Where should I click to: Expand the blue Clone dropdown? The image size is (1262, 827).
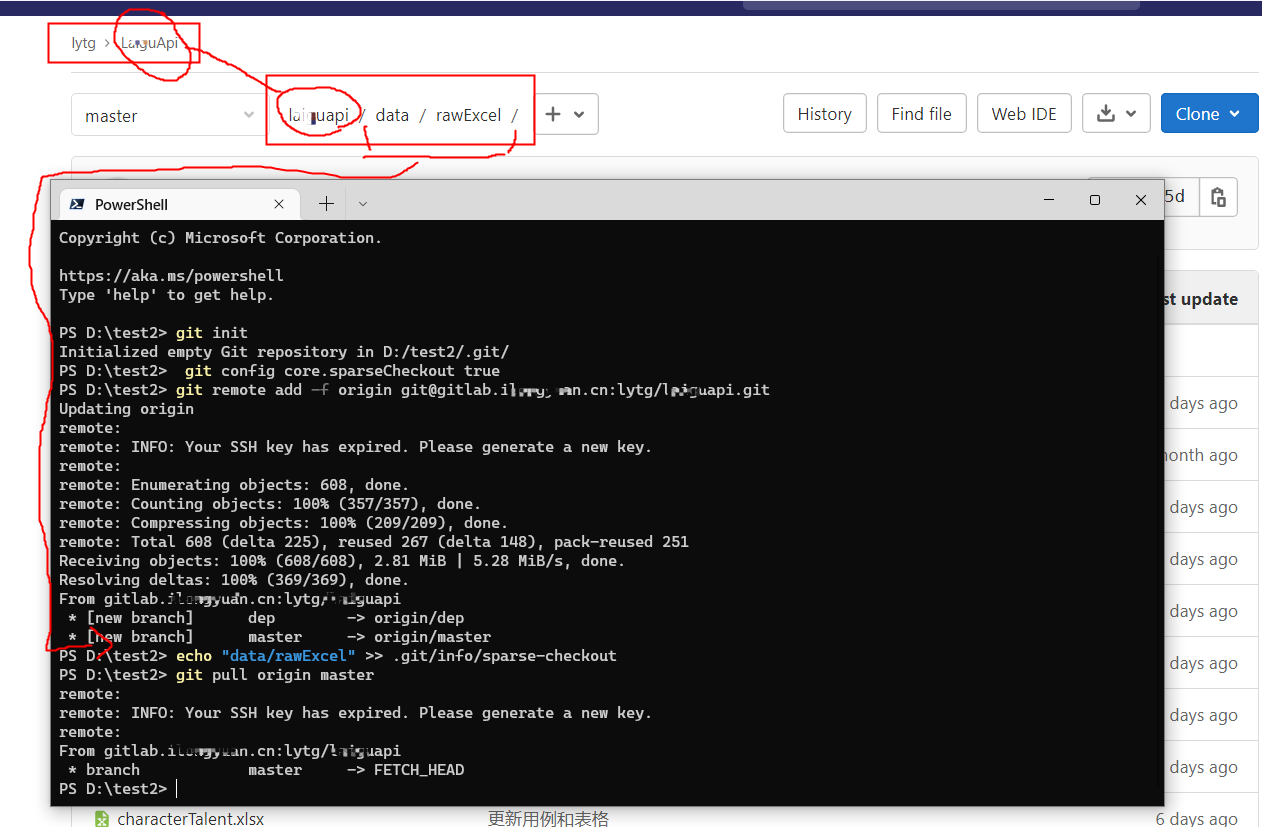pos(1209,114)
